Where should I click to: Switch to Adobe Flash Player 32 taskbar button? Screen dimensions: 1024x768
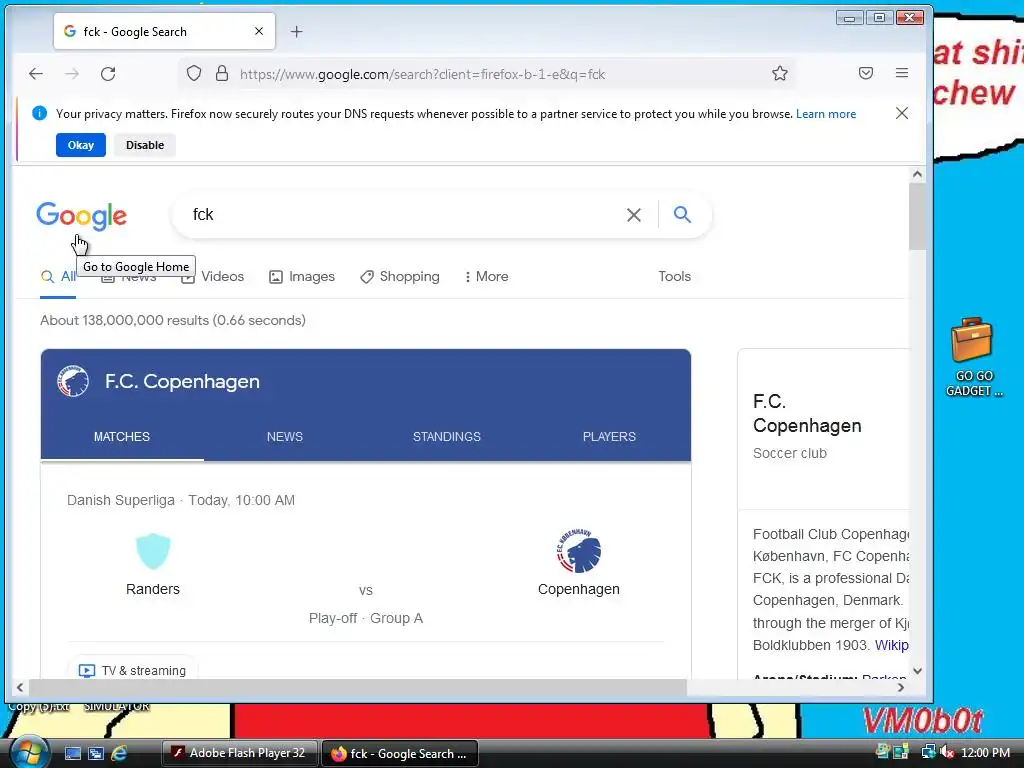point(239,753)
